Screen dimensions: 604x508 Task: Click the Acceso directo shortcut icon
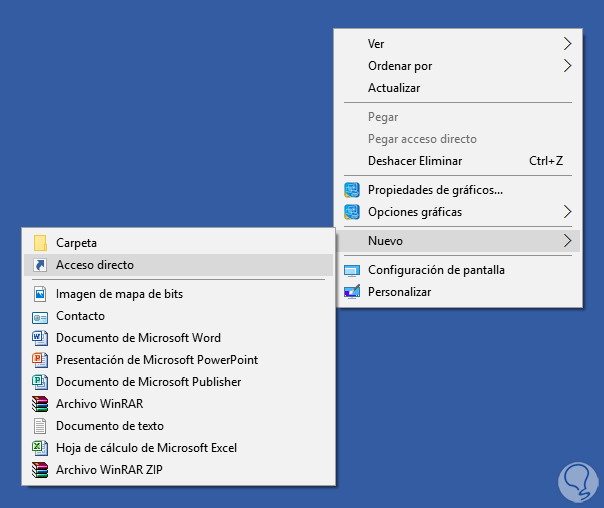tap(40, 265)
